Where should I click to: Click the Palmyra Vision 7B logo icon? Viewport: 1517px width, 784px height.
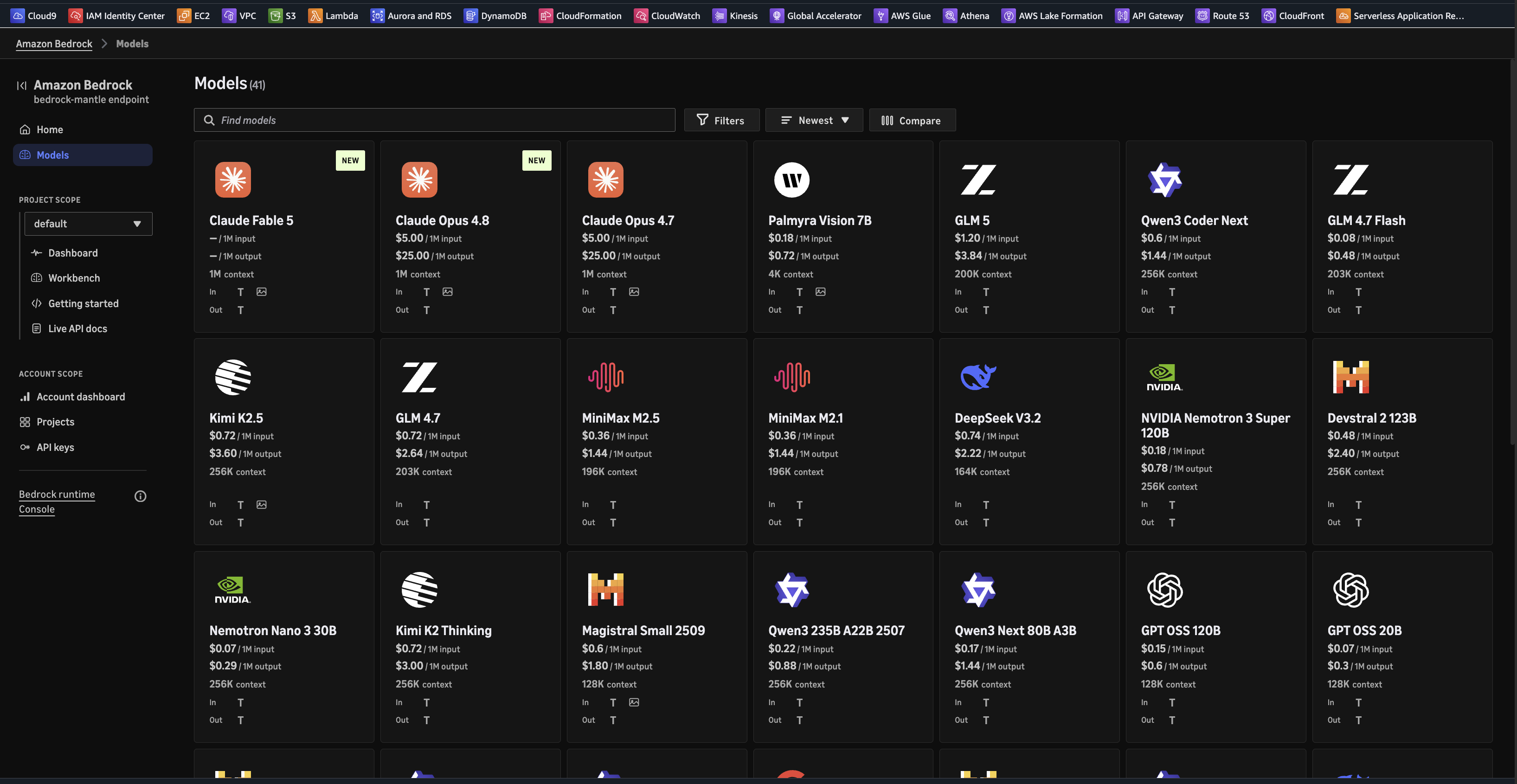tap(791, 180)
